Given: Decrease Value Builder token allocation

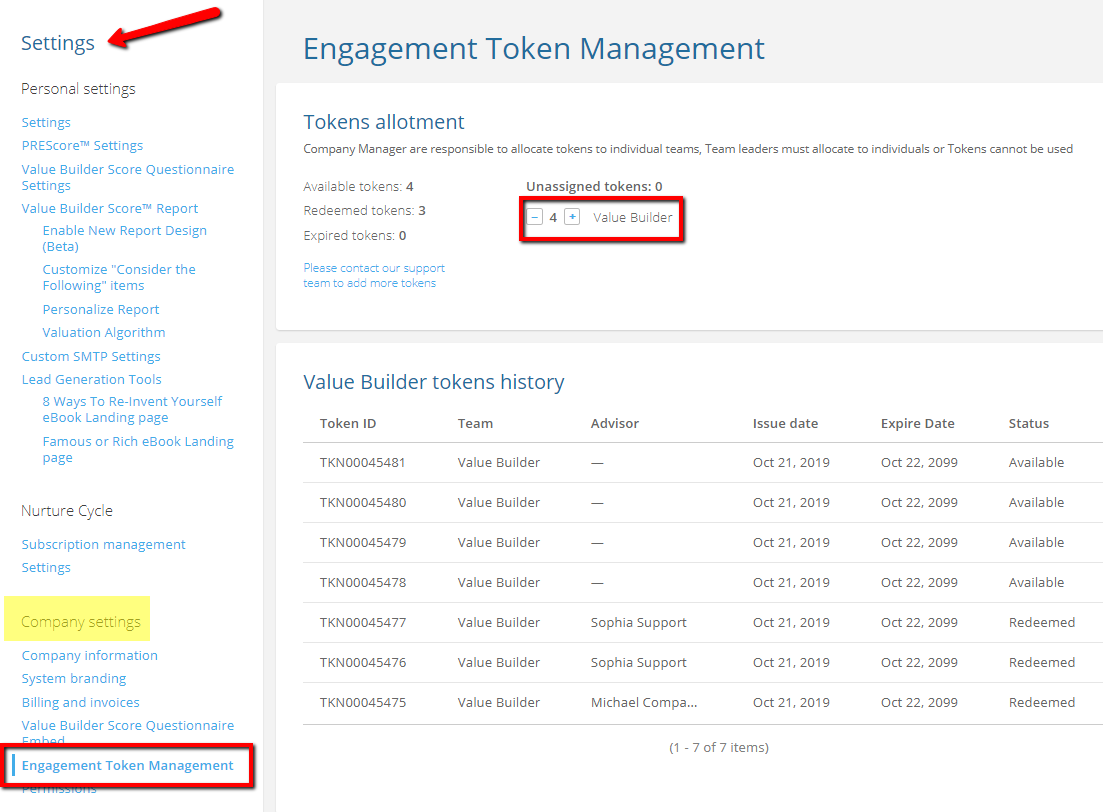Looking at the screenshot, I should [536, 216].
